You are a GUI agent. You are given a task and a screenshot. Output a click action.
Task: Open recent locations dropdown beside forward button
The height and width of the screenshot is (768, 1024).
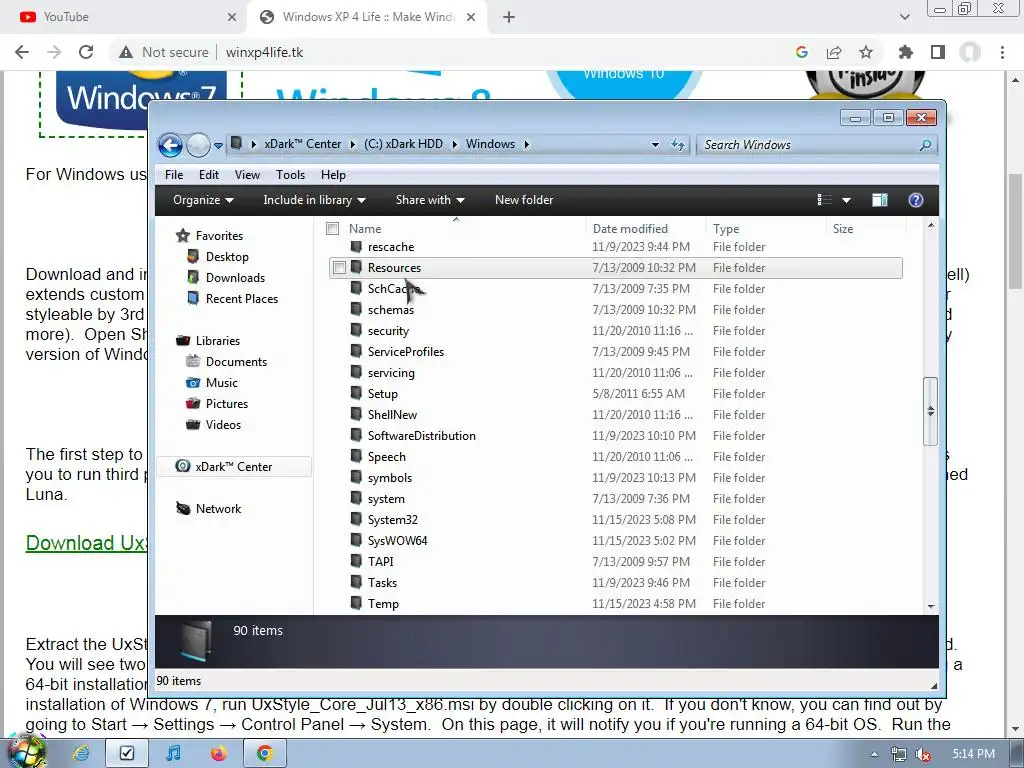[x=218, y=146]
